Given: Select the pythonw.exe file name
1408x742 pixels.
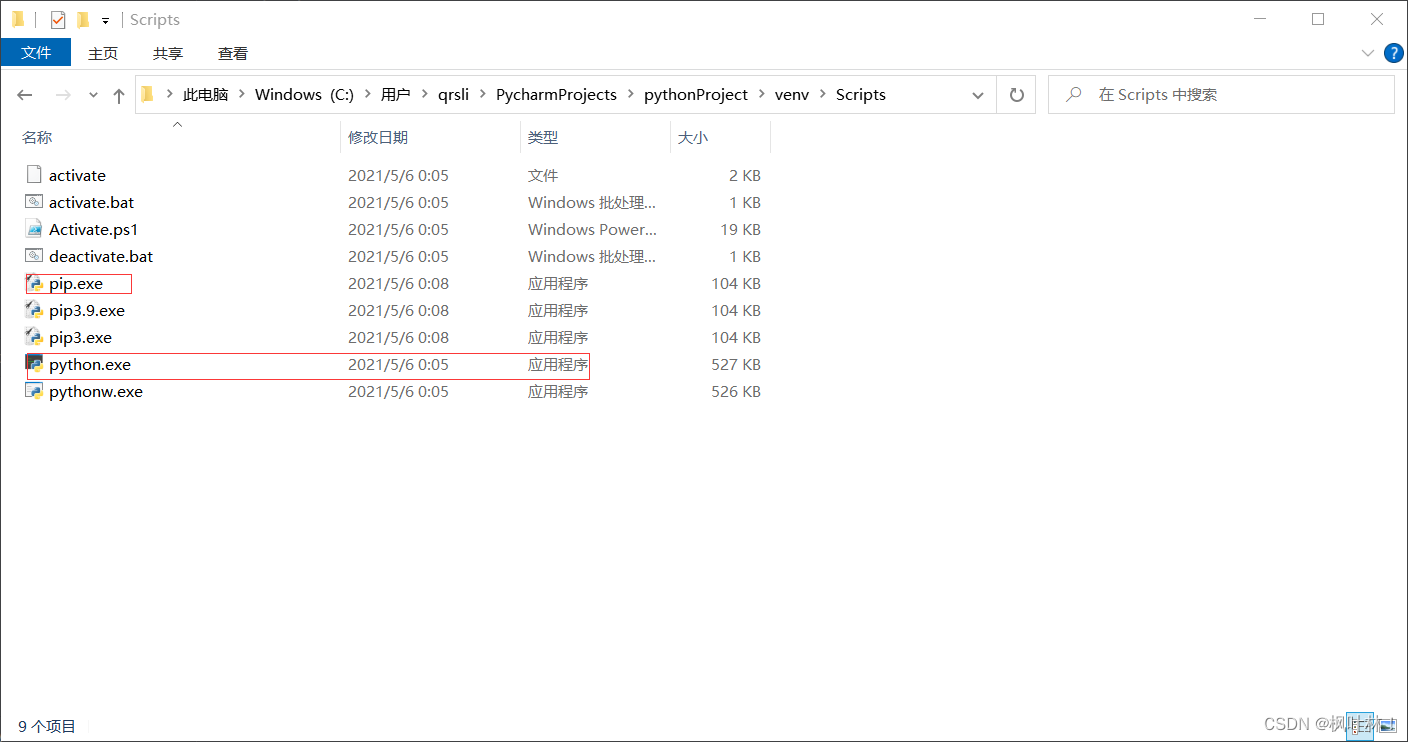Looking at the screenshot, I should (96, 391).
